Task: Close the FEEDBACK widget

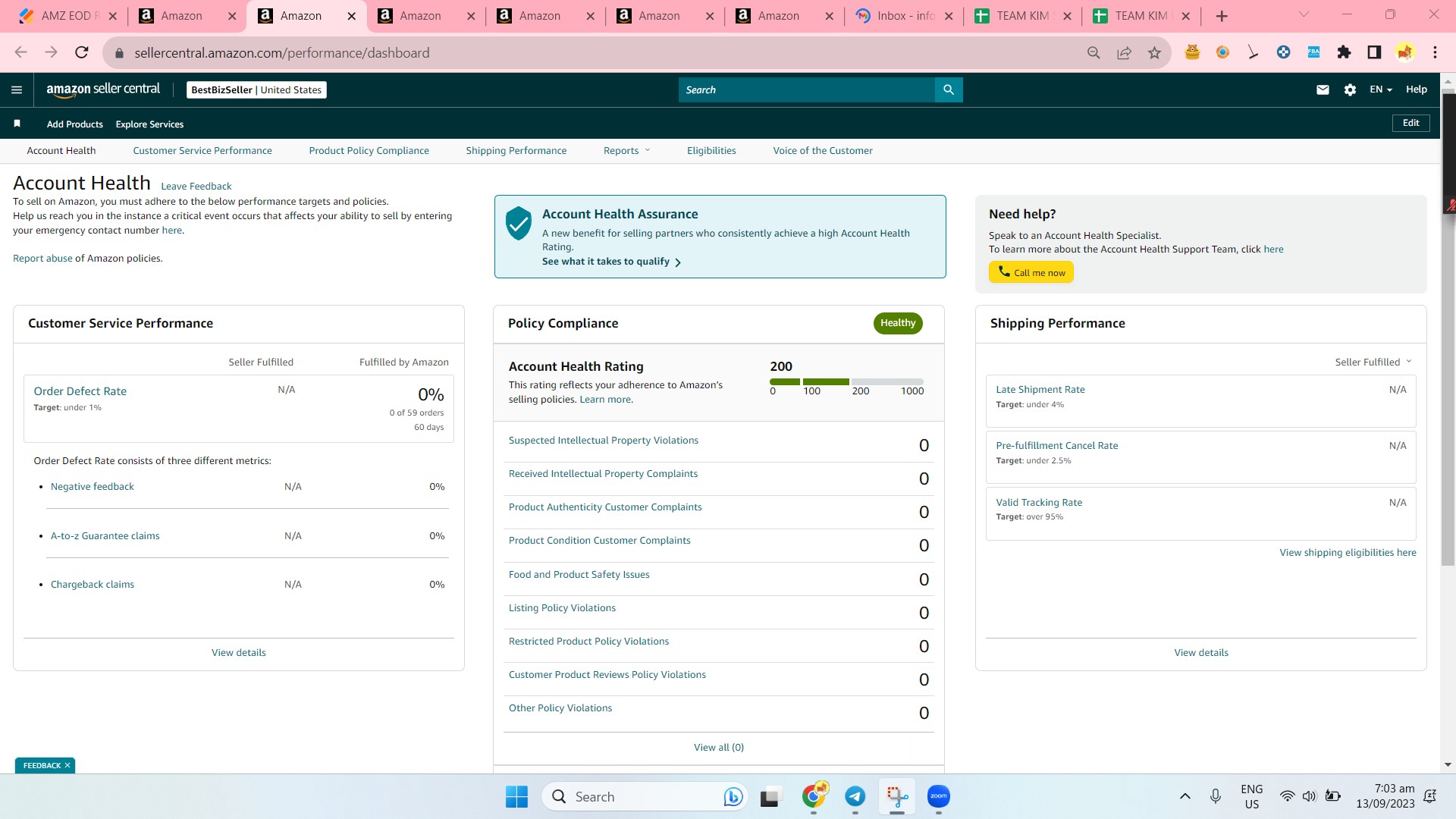Action: click(x=67, y=765)
